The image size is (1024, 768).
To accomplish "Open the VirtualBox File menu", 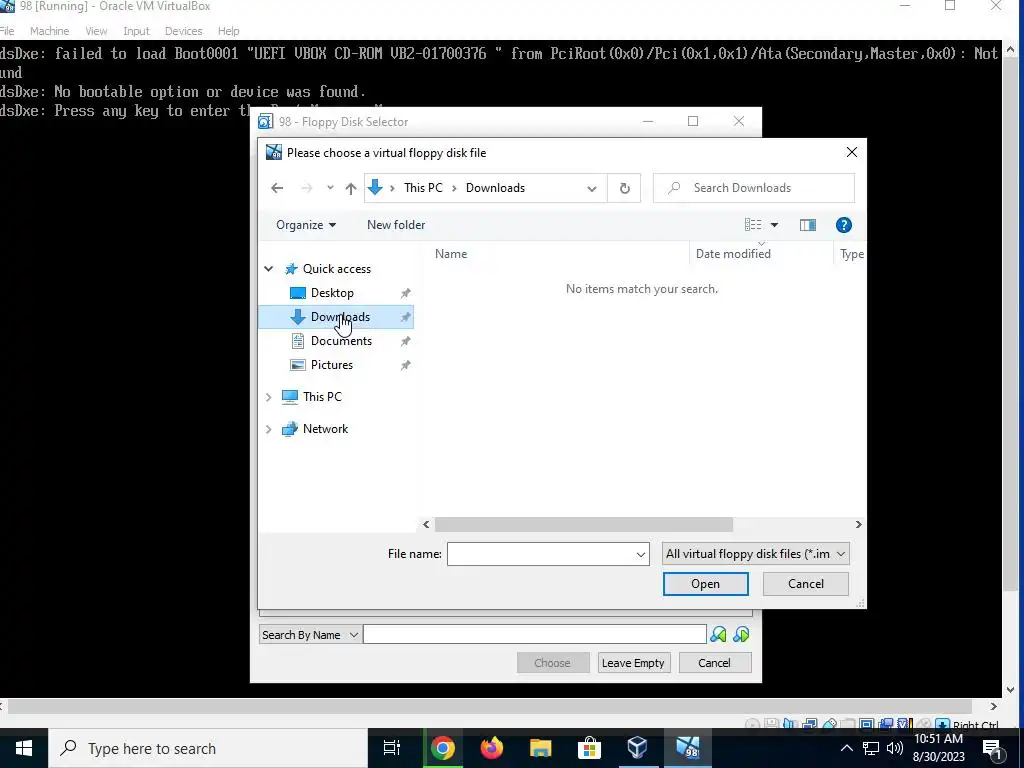I will [x=7, y=31].
